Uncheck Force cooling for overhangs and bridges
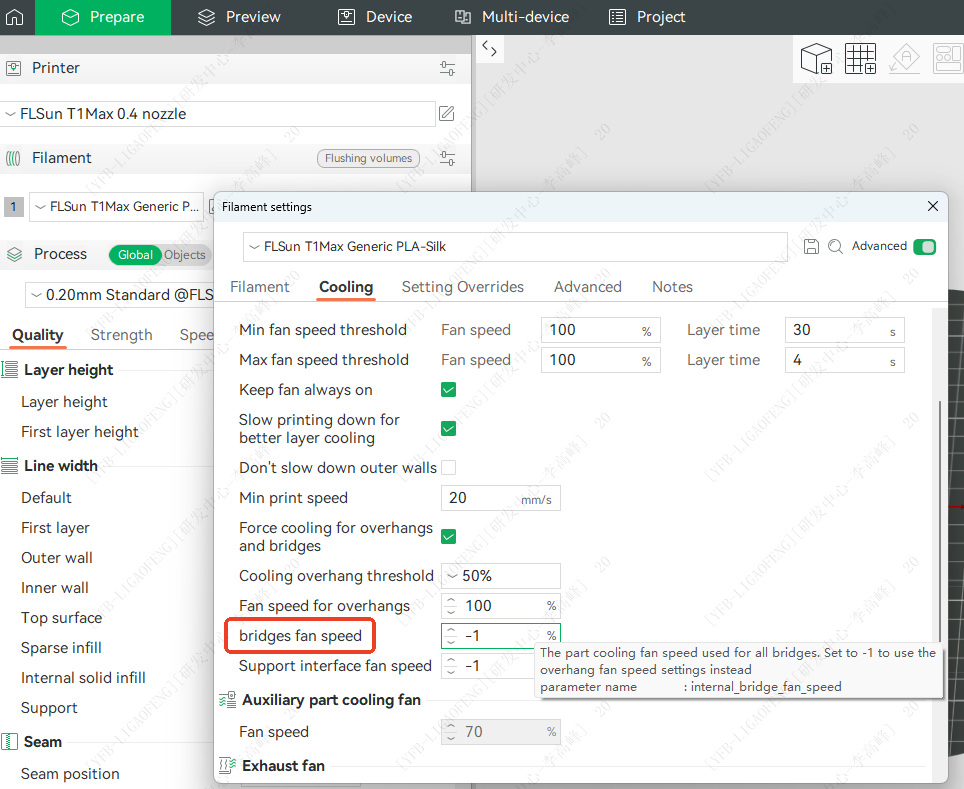Viewport: 964px width, 789px height. pyautogui.click(x=449, y=537)
